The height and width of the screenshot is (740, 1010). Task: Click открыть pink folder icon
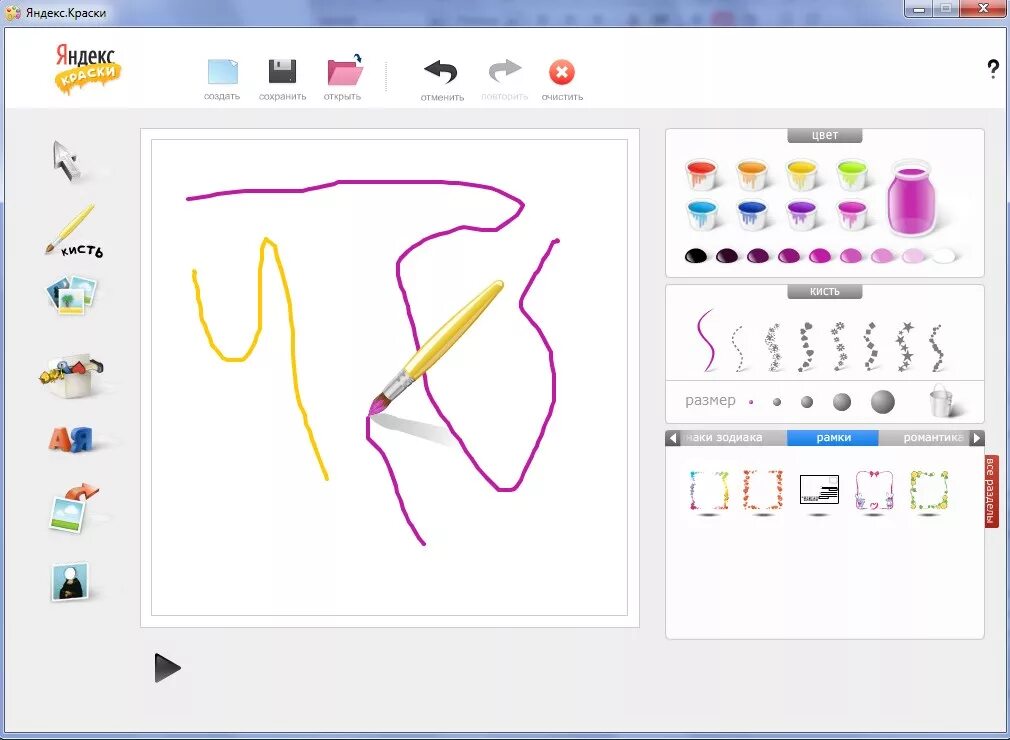pos(343,77)
